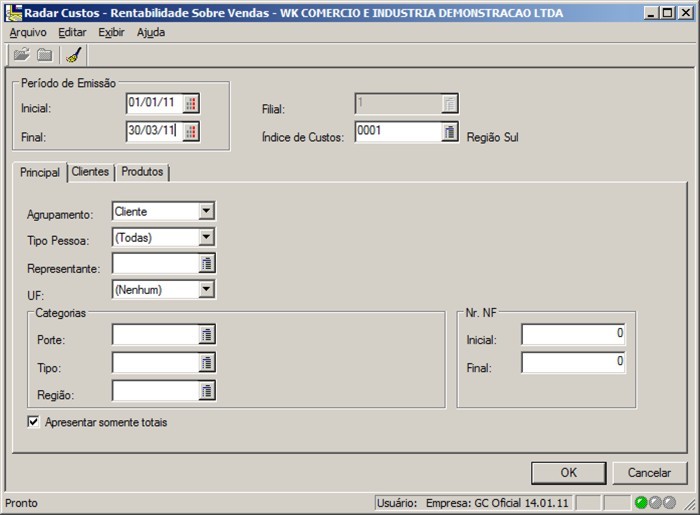
Task: Open the Porte category lookup
Action: 207,335
